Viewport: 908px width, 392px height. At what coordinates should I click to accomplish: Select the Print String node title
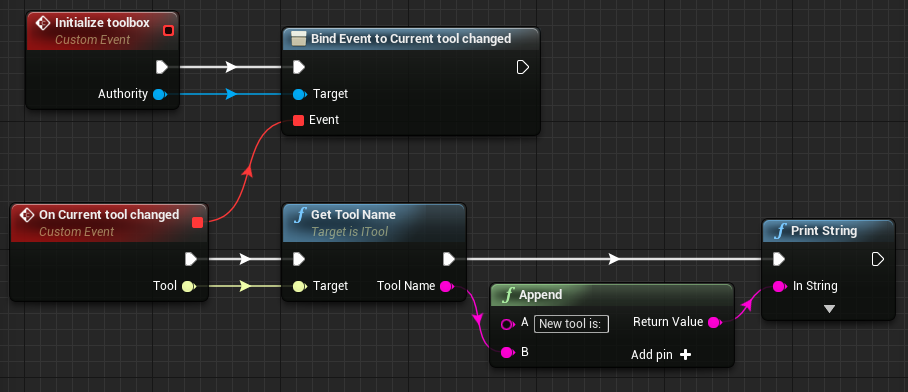click(824, 231)
